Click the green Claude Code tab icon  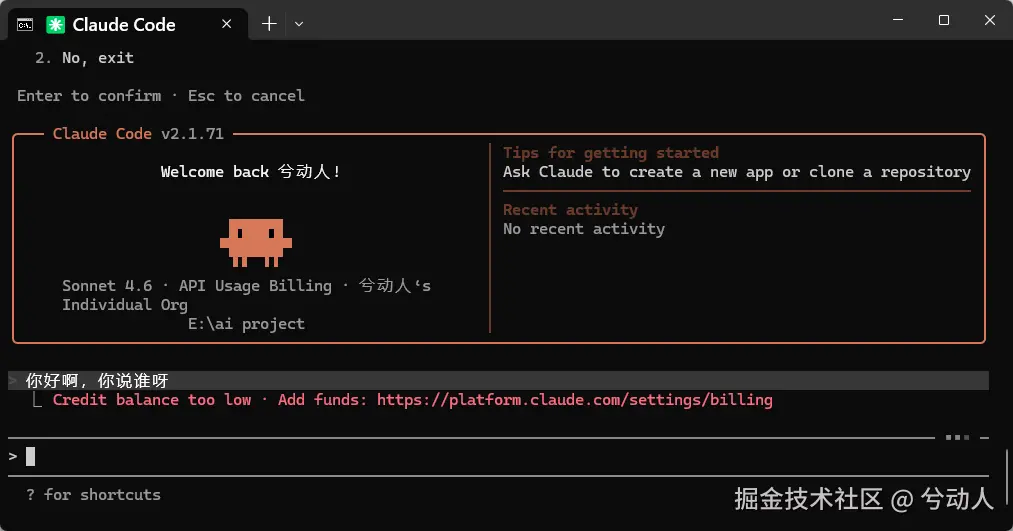coord(56,25)
